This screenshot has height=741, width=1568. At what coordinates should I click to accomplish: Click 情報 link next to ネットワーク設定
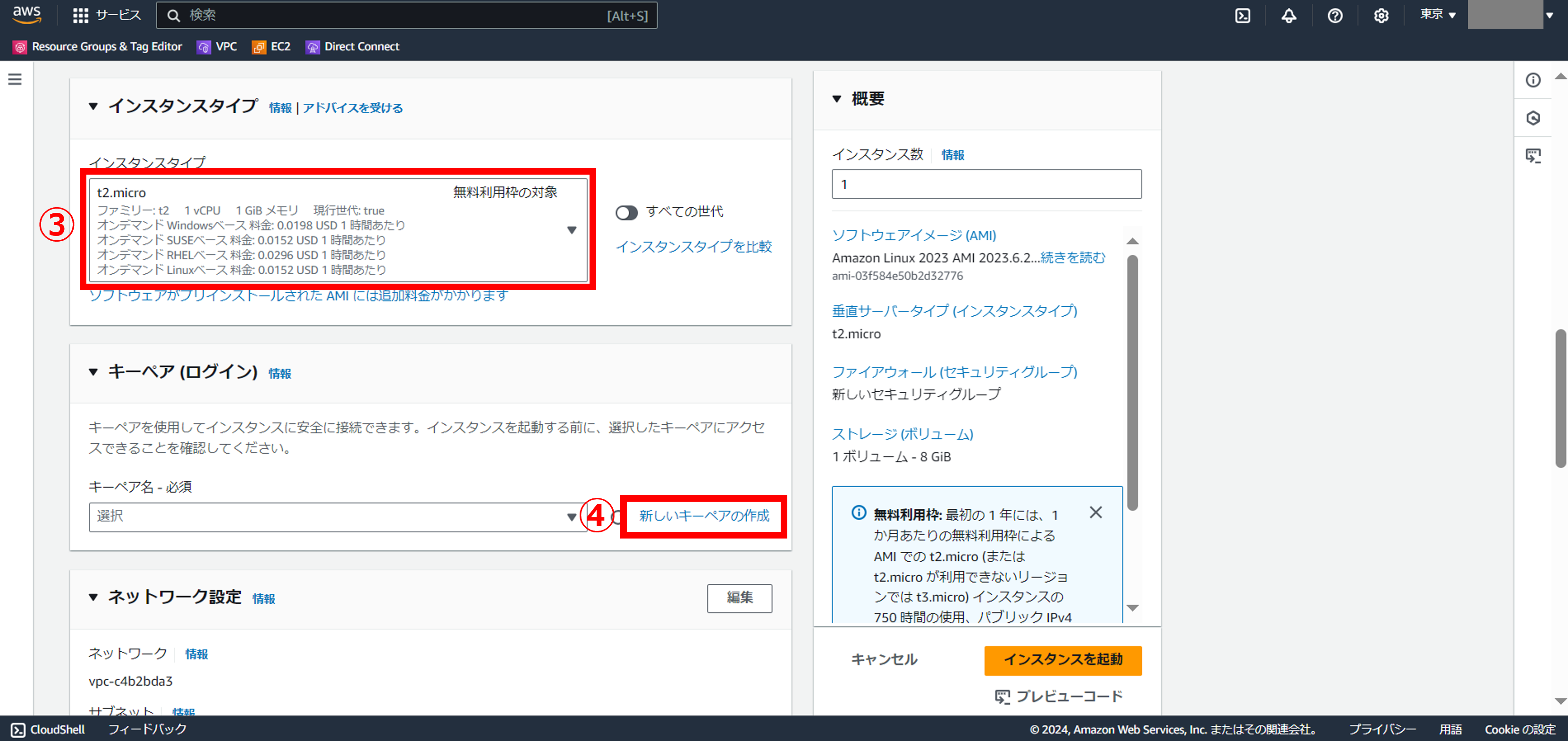pyautogui.click(x=263, y=598)
